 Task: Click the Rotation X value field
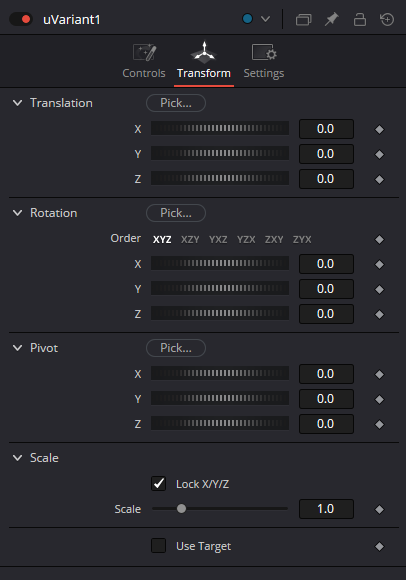coord(326,264)
